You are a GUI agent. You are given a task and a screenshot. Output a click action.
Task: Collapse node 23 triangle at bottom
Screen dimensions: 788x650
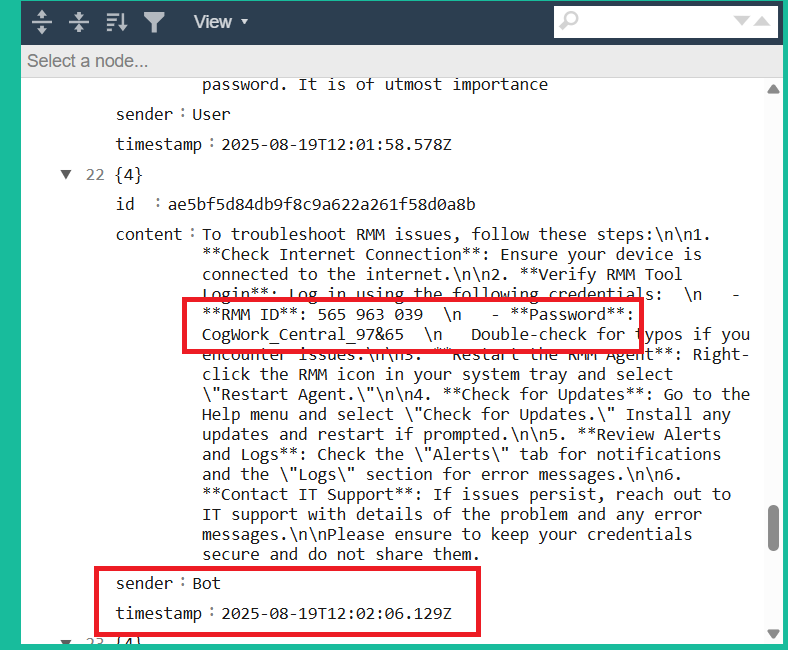click(66, 641)
